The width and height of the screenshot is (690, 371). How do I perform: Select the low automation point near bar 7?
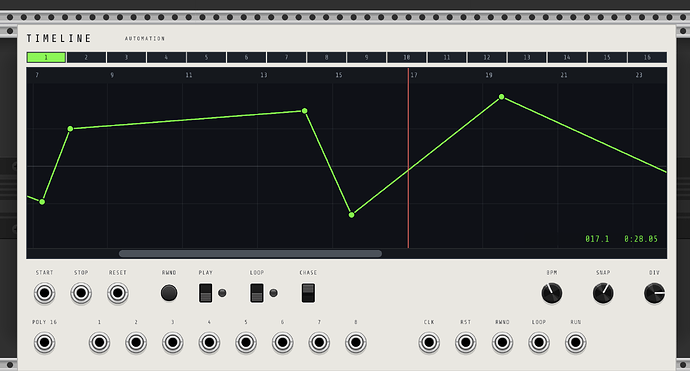[x=42, y=202]
